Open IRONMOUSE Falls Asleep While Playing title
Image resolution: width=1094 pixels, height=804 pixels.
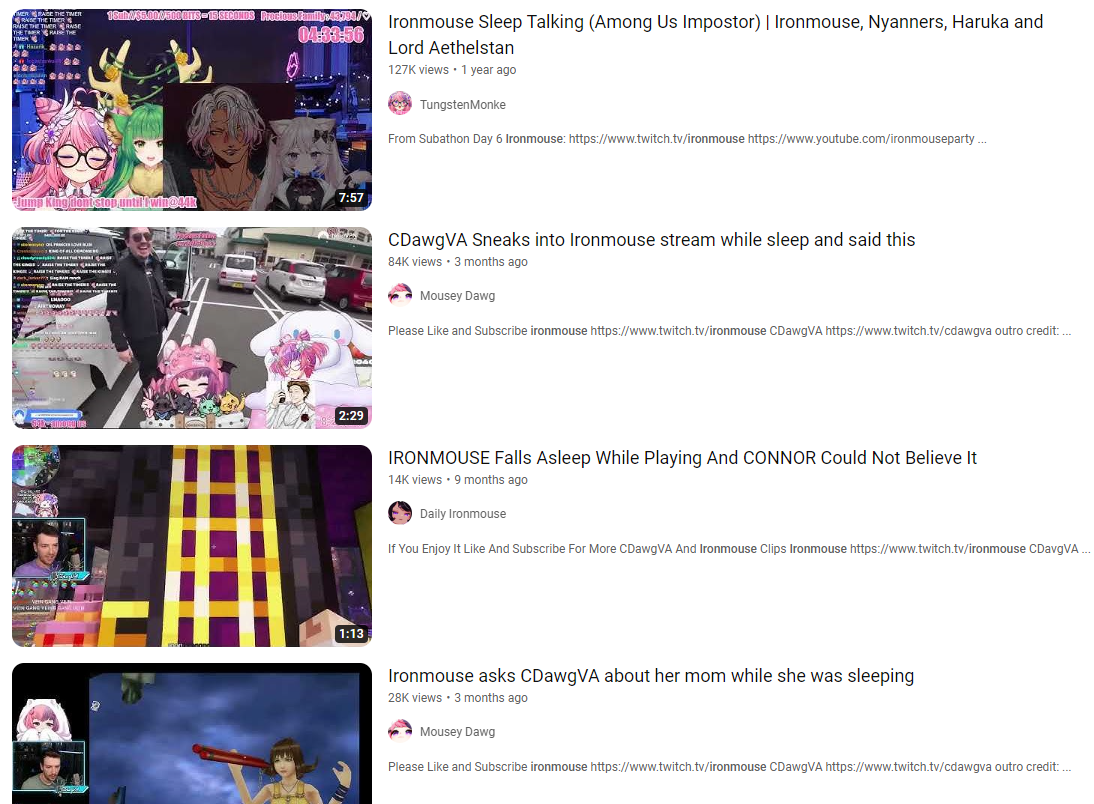(682, 457)
